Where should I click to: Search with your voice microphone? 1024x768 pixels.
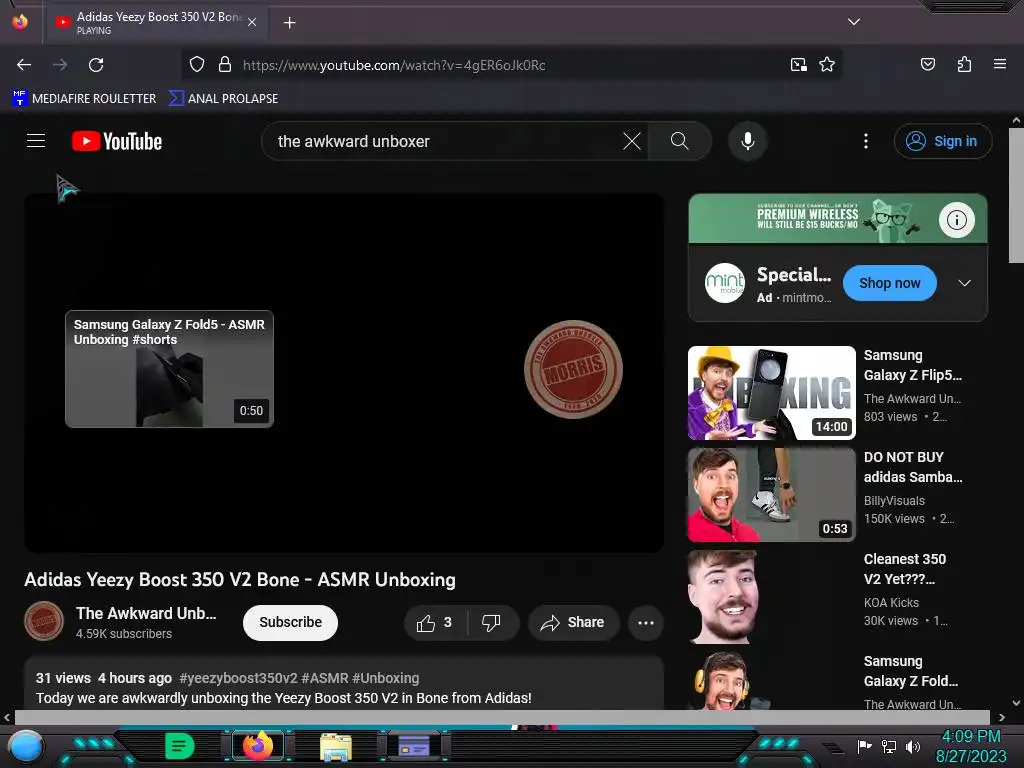[748, 141]
